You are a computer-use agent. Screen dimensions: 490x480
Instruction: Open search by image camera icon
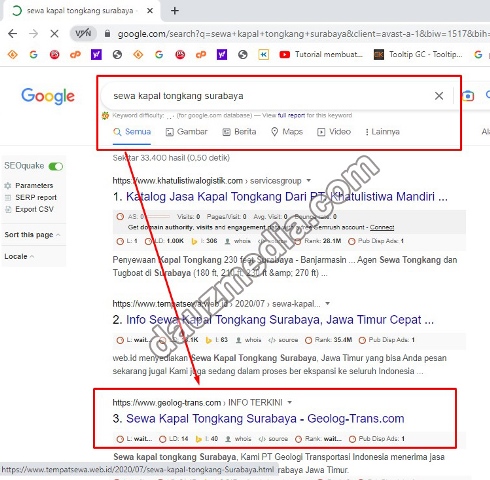point(468,96)
